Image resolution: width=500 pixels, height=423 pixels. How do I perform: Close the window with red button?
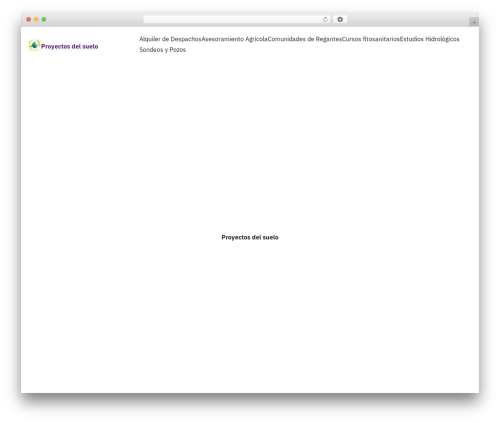pyautogui.click(x=29, y=20)
